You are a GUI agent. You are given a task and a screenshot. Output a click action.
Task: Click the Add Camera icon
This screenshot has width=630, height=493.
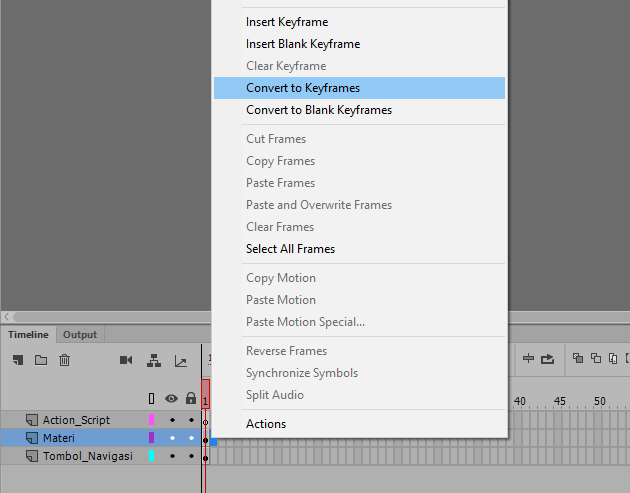126,360
